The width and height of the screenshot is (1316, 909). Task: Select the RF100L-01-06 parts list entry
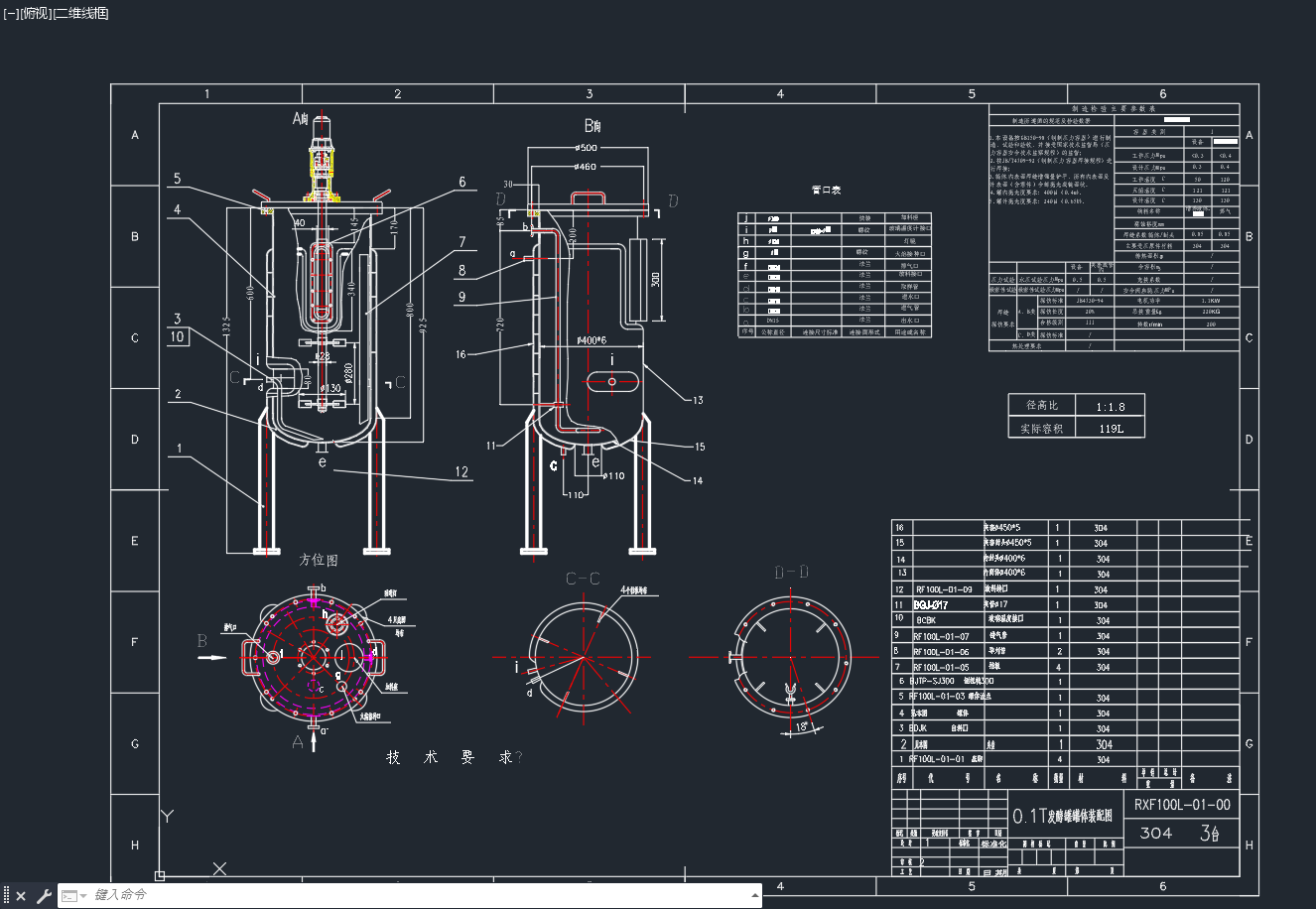coord(942,652)
